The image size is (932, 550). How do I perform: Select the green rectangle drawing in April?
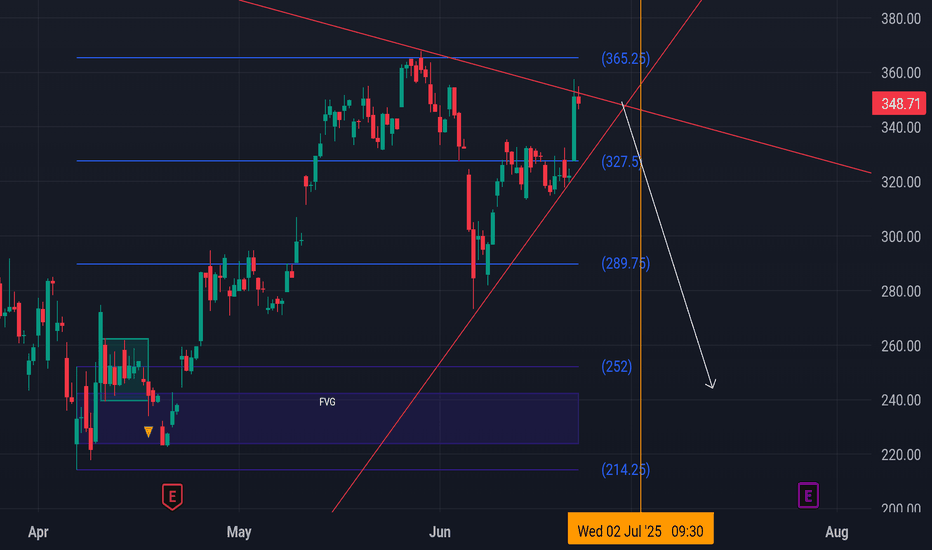[x=125, y=369]
